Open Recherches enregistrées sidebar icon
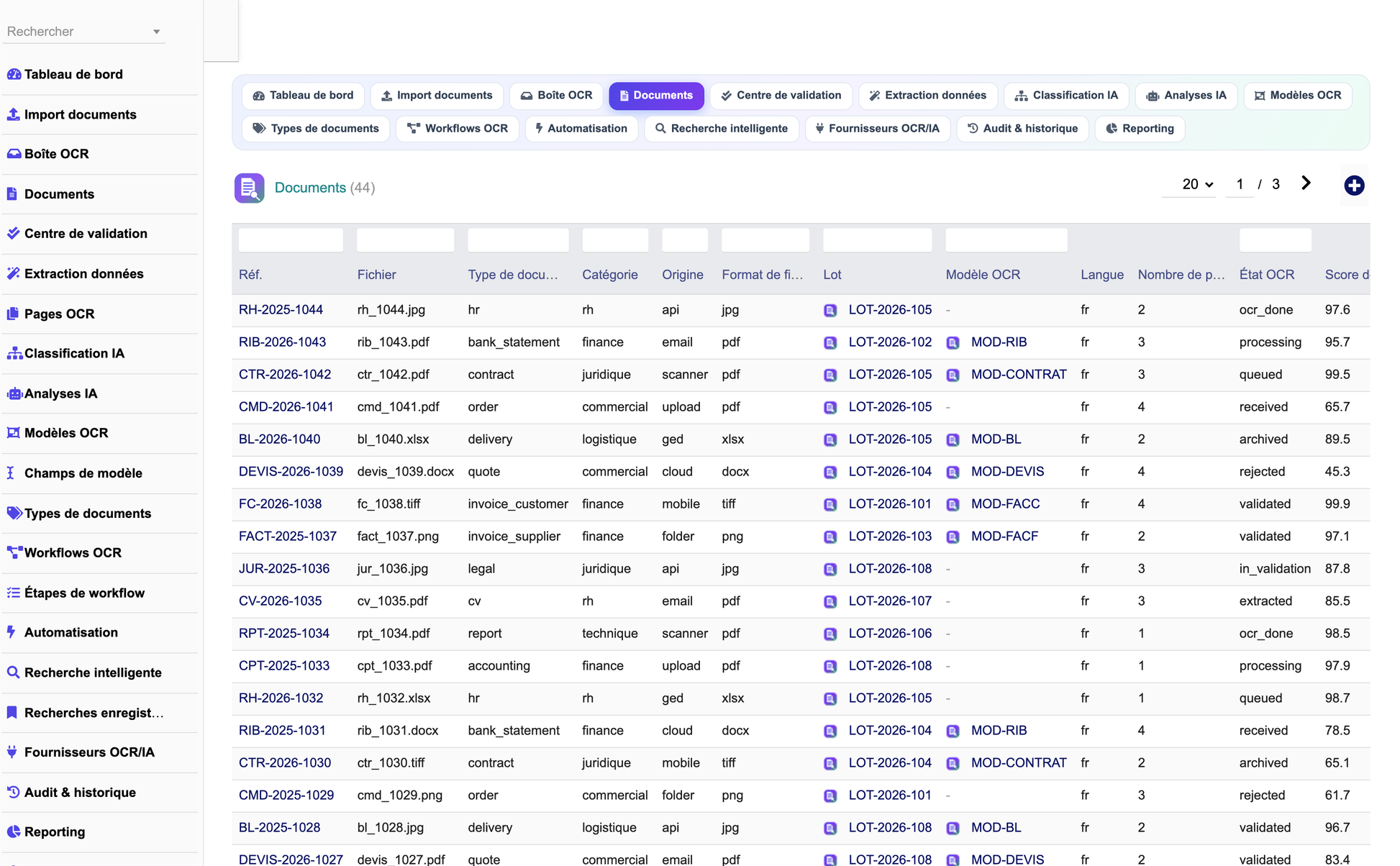The height and width of the screenshot is (866, 1400). pos(12,713)
